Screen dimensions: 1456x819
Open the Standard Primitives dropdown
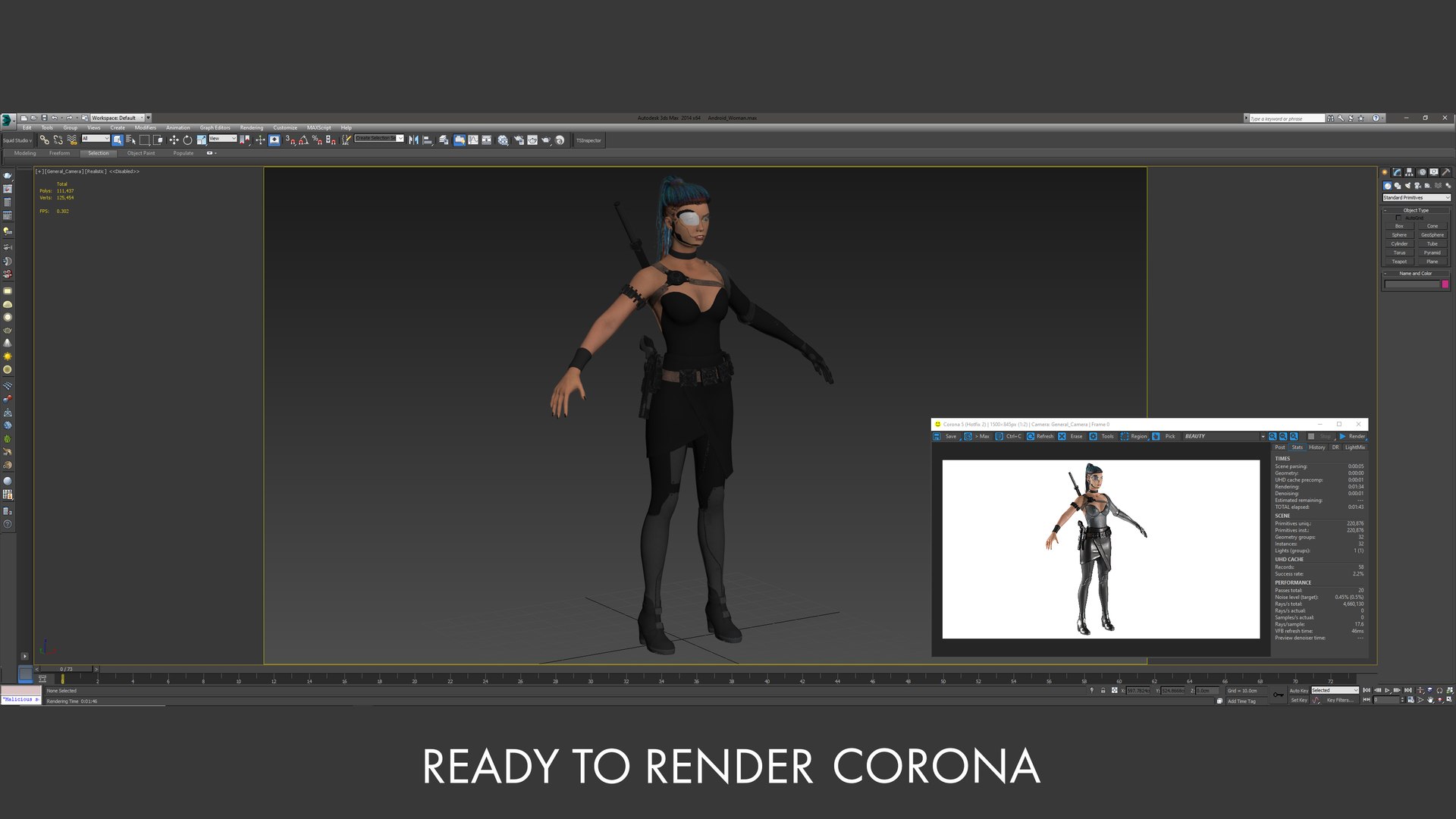1417,197
